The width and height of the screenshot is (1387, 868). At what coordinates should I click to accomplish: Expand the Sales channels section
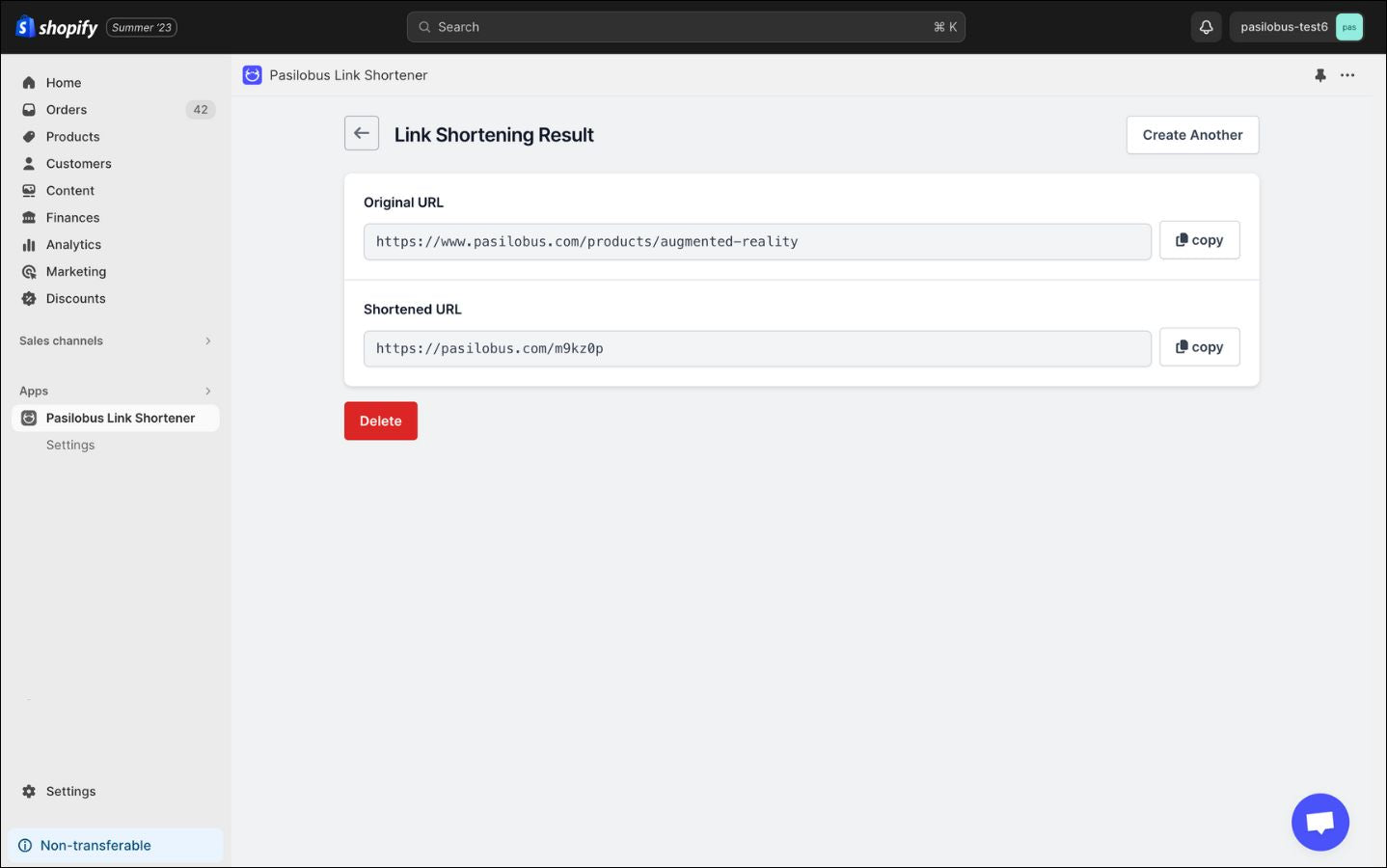207,341
